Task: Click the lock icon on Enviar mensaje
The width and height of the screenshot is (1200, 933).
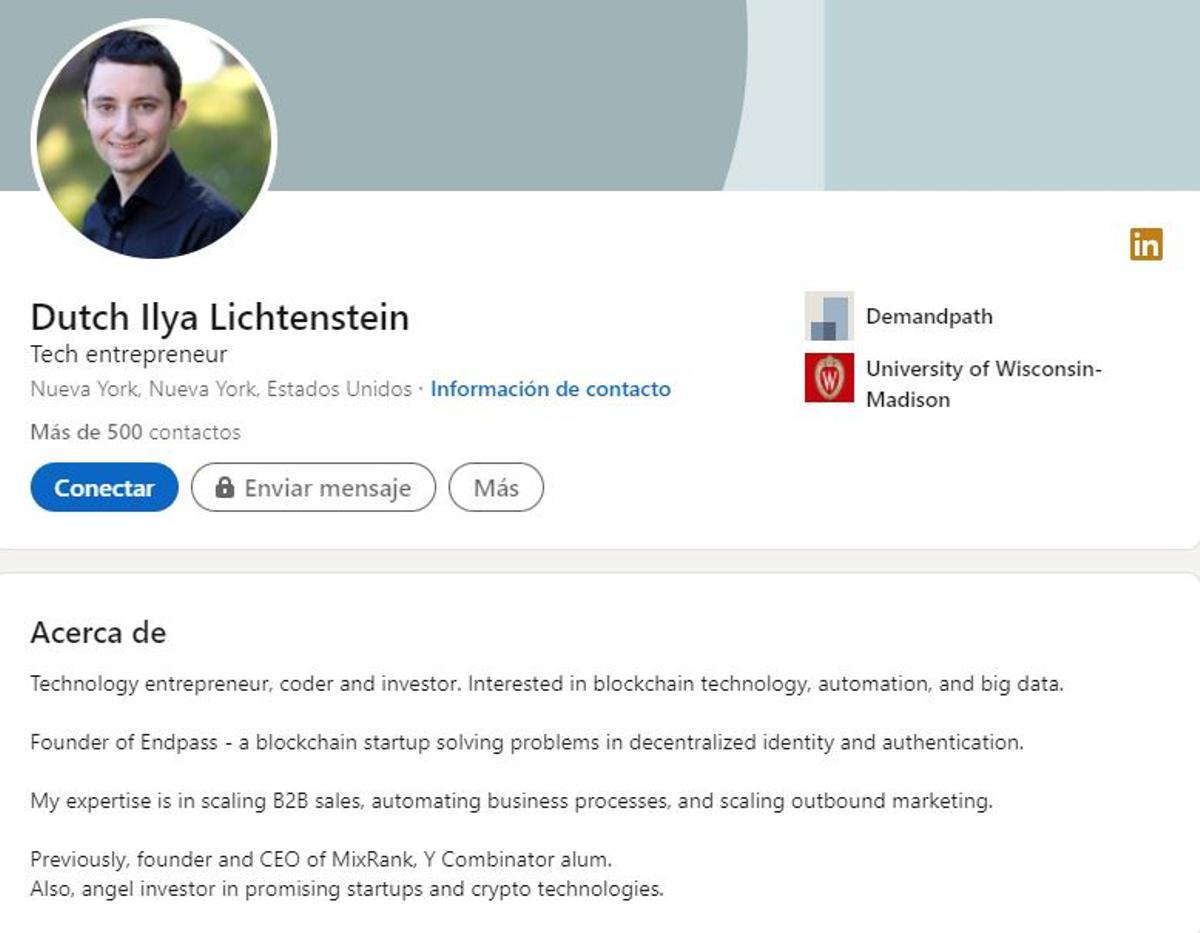Action: point(226,488)
